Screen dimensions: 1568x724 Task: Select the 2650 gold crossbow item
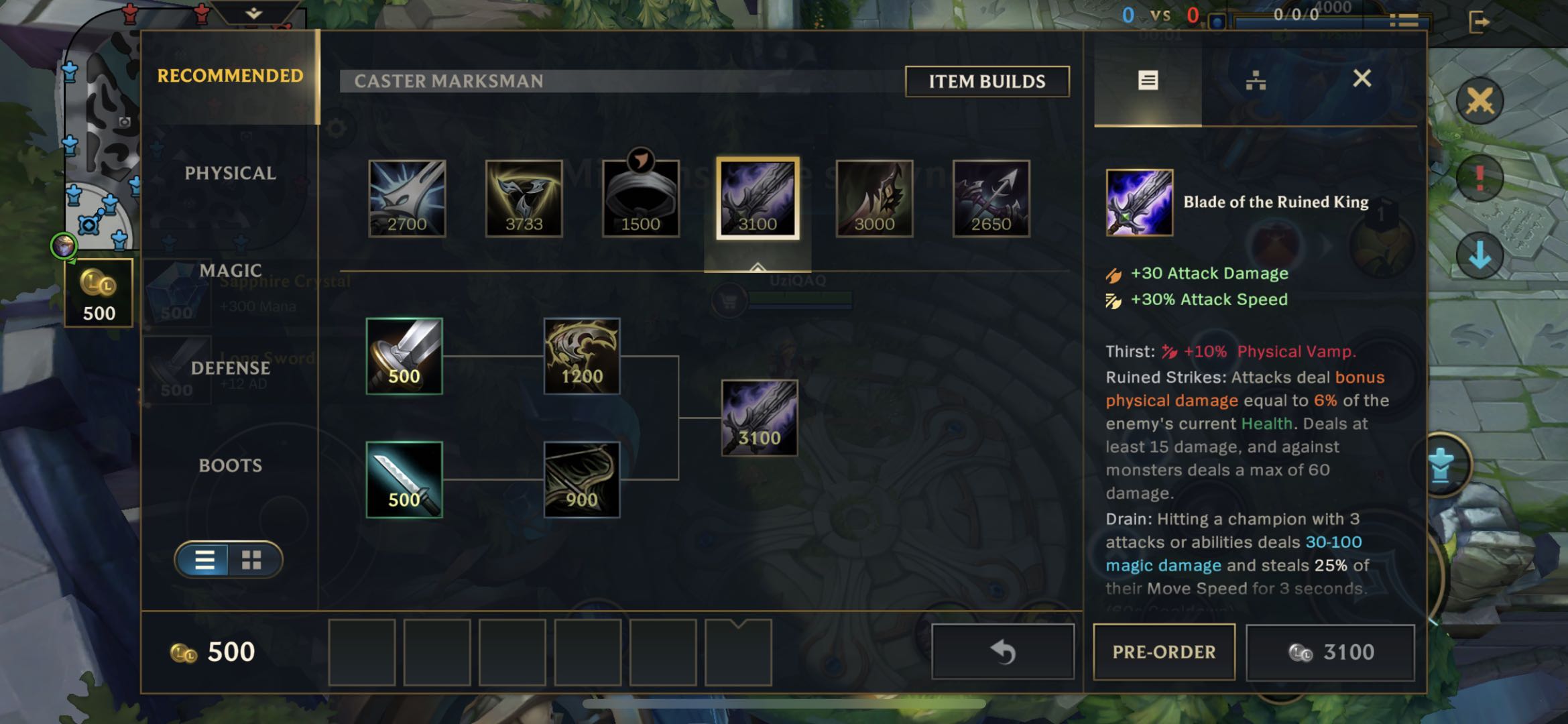tap(991, 198)
